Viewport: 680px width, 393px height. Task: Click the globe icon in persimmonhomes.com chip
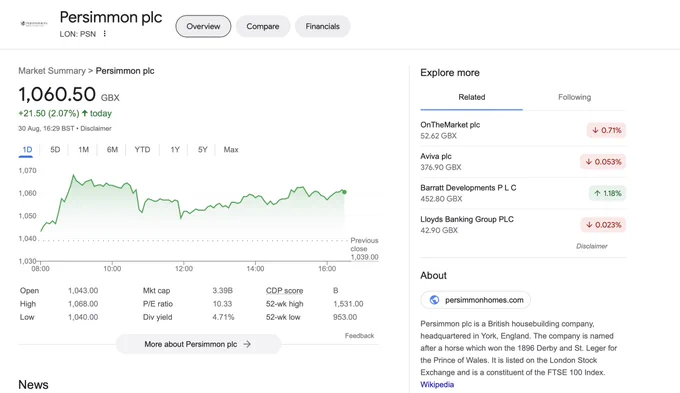[x=434, y=300]
